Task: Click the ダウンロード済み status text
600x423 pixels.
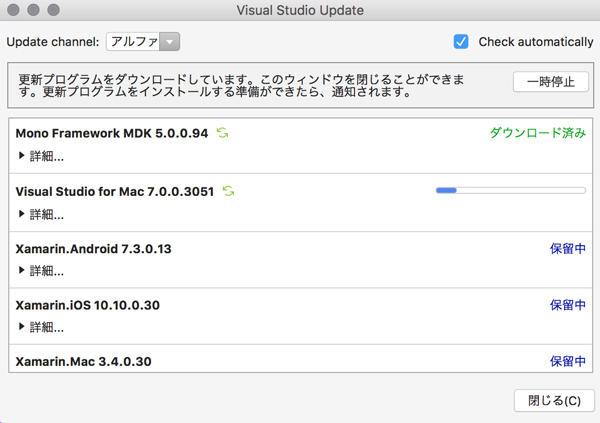Action: click(538, 133)
